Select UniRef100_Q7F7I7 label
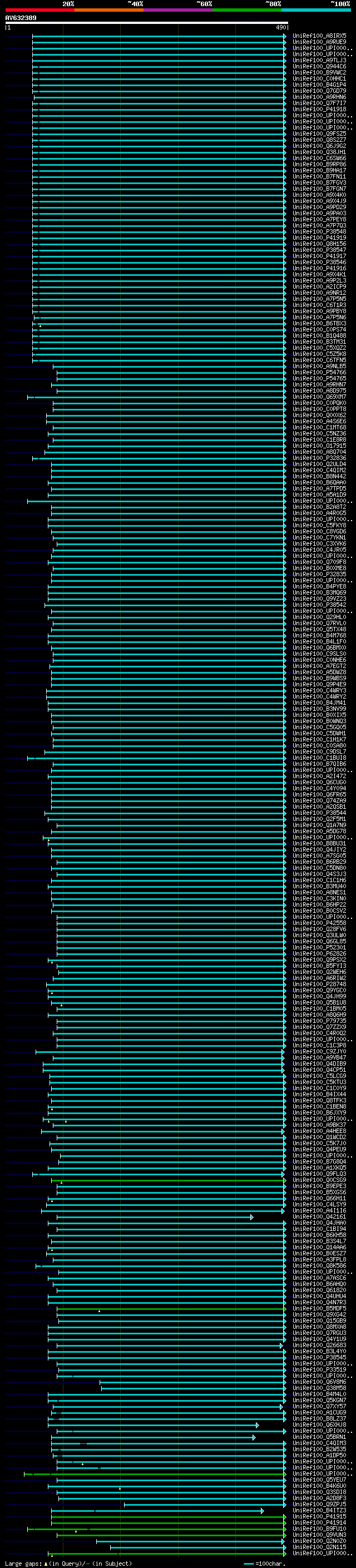 coord(319,103)
